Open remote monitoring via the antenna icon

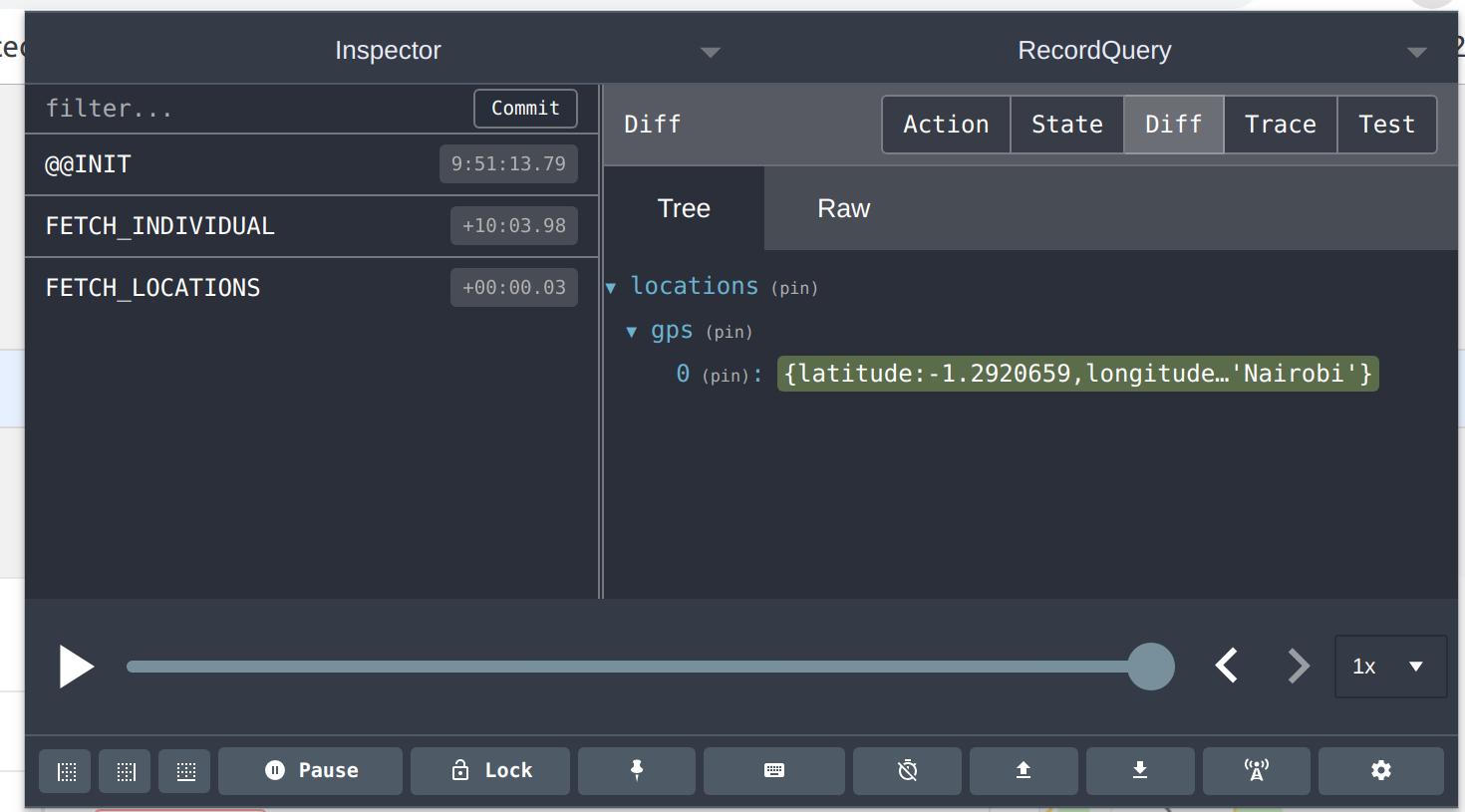[1256, 770]
